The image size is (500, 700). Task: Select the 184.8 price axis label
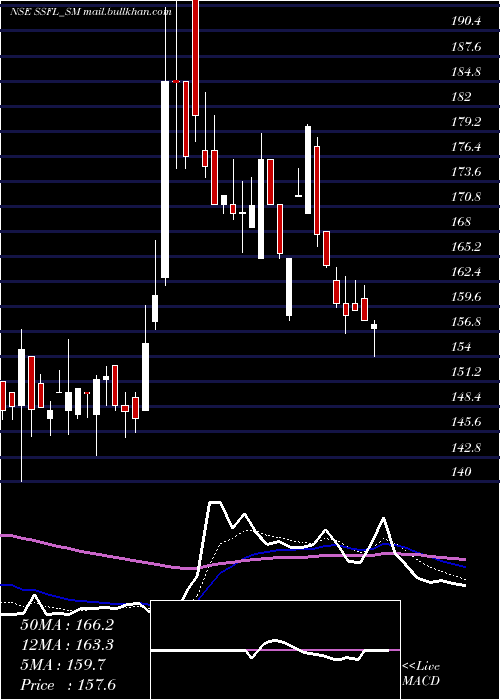[x=466, y=71]
